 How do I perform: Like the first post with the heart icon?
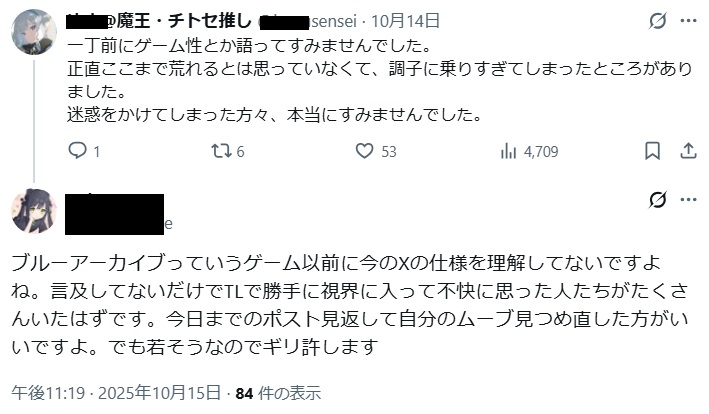[365, 151]
